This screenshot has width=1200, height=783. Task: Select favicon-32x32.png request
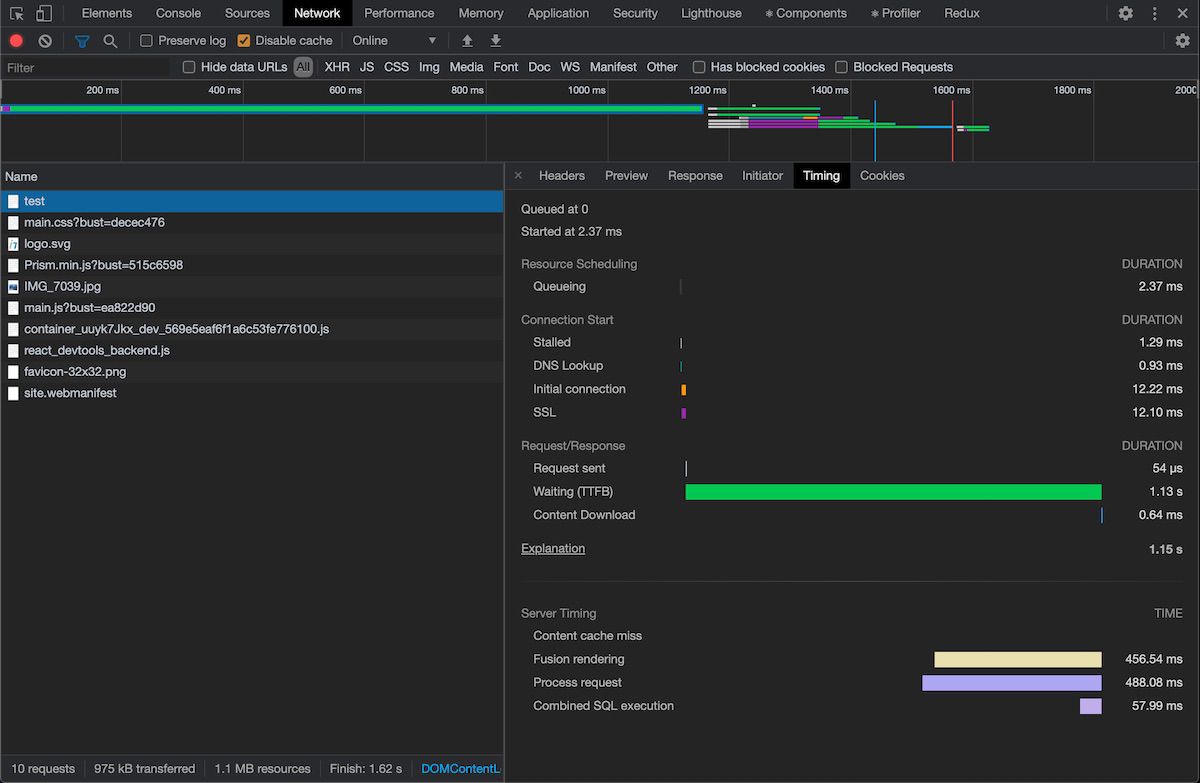[251, 372]
